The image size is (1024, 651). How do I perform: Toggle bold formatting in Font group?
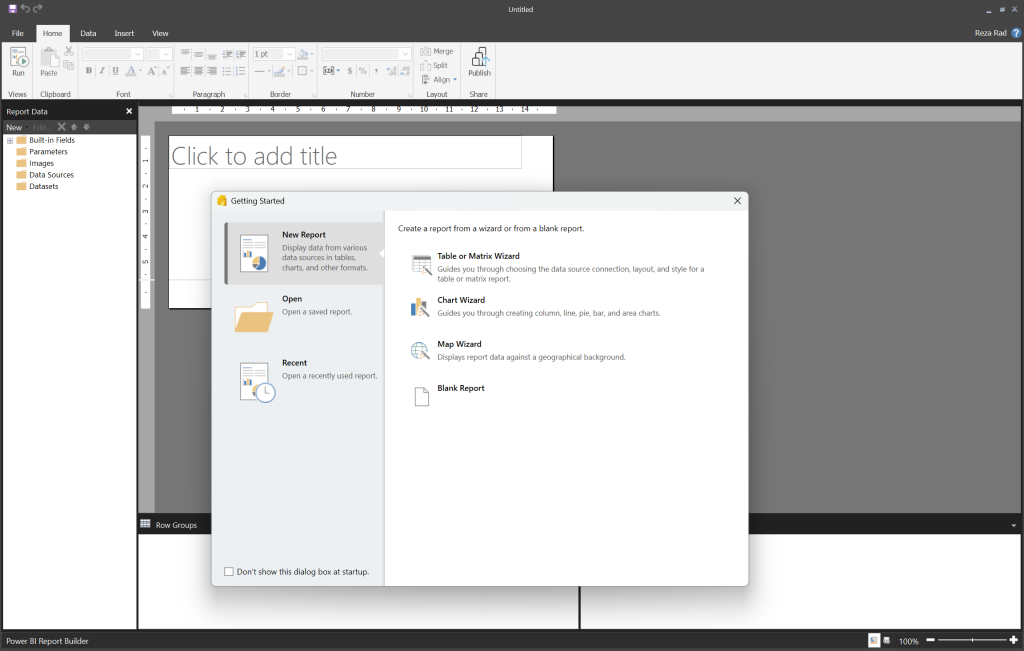[89, 71]
